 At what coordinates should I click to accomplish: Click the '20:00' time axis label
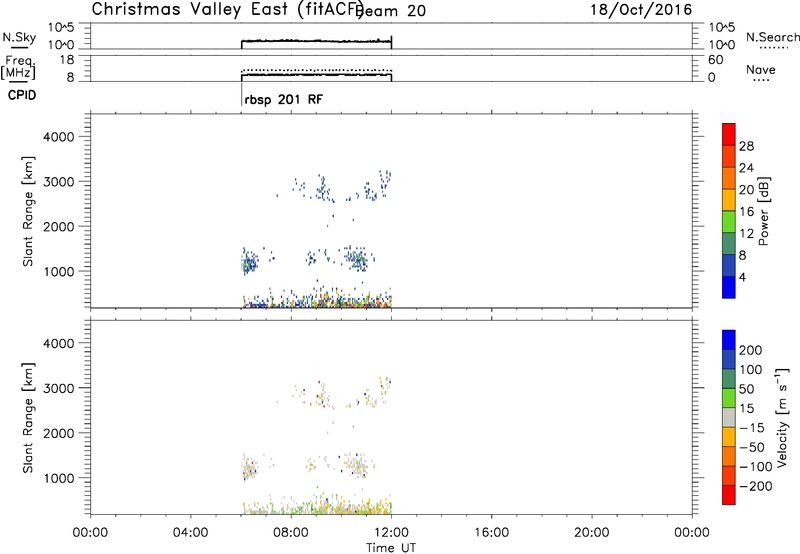[x=591, y=533]
